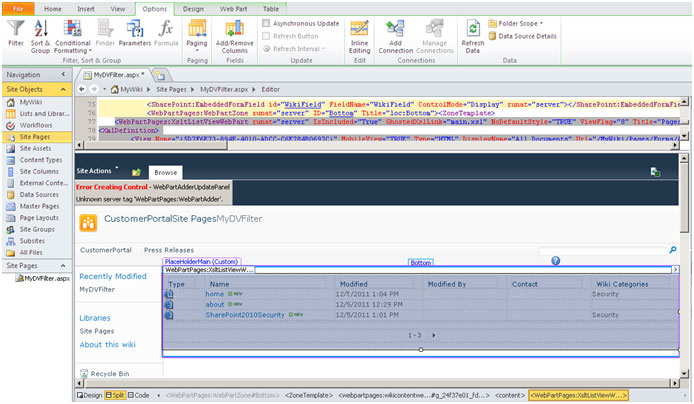Select the Browse tab in preview
This screenshot has width=694, height=404.
pyautogui.click(x=166, y=173)
